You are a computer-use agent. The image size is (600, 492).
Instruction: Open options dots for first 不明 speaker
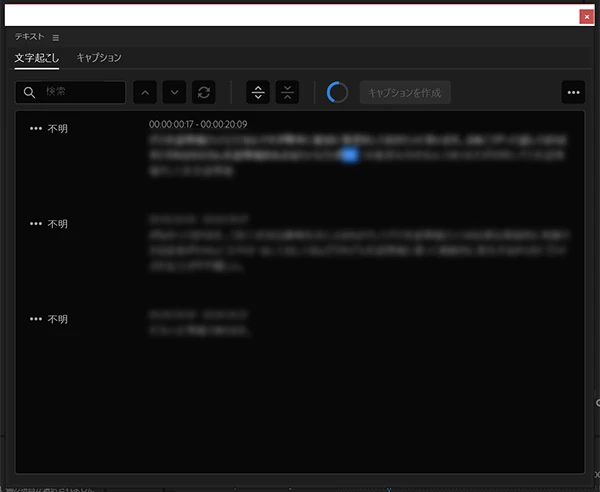36,128
